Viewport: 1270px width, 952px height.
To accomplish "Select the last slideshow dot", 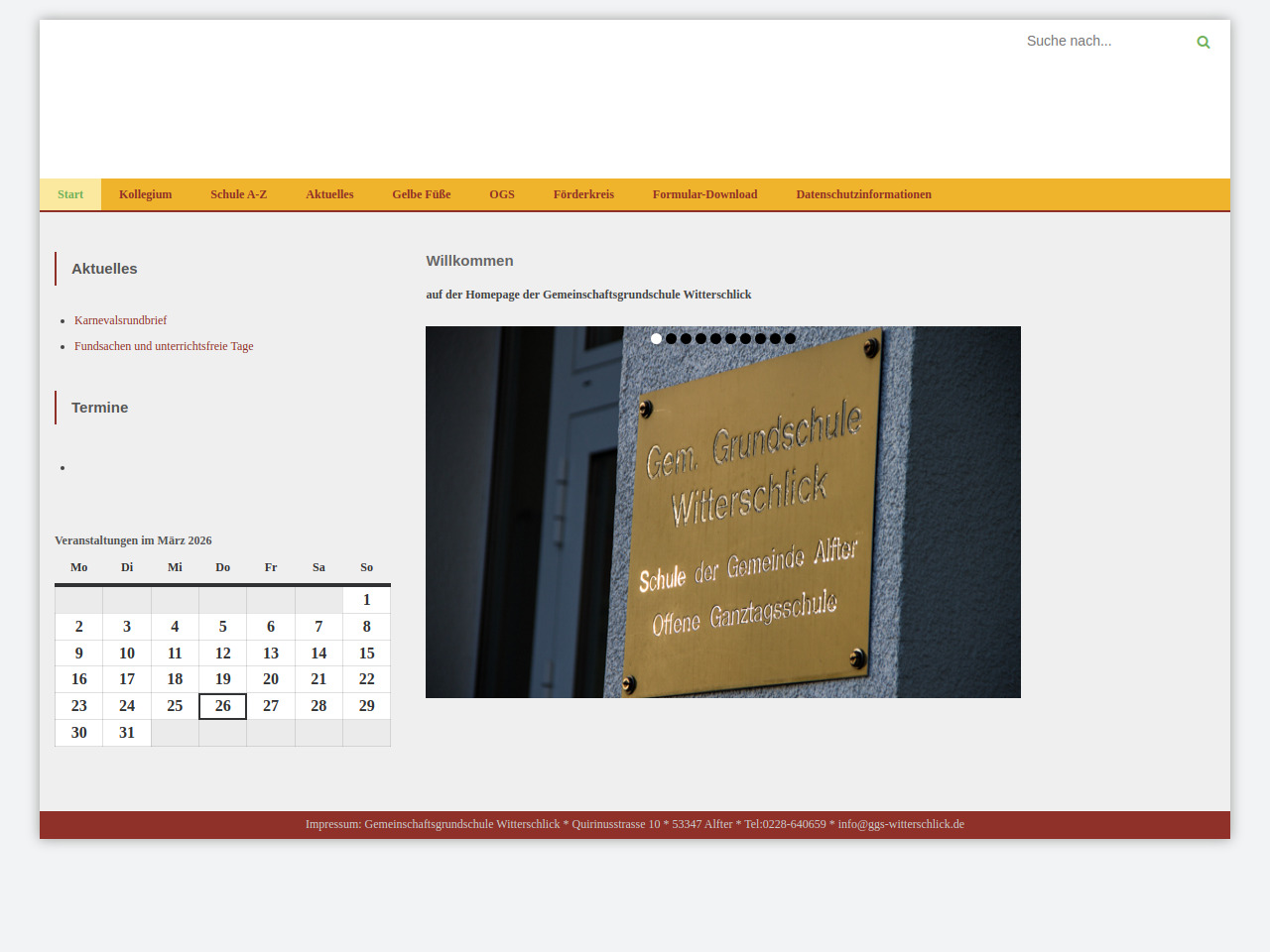I will tap(790, 338).
